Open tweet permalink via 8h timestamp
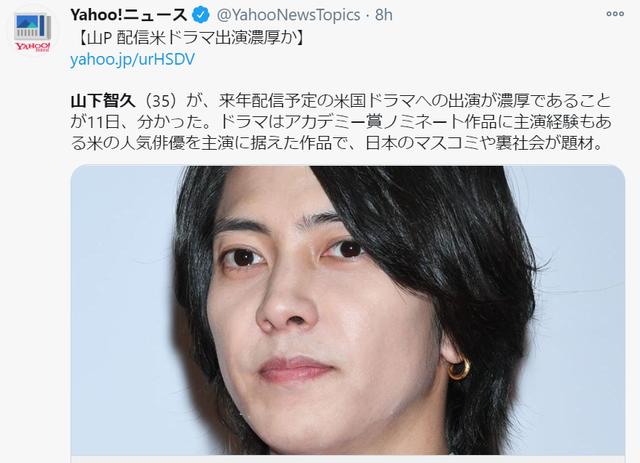Screen dimensions: 640x463 click(384, 16)
